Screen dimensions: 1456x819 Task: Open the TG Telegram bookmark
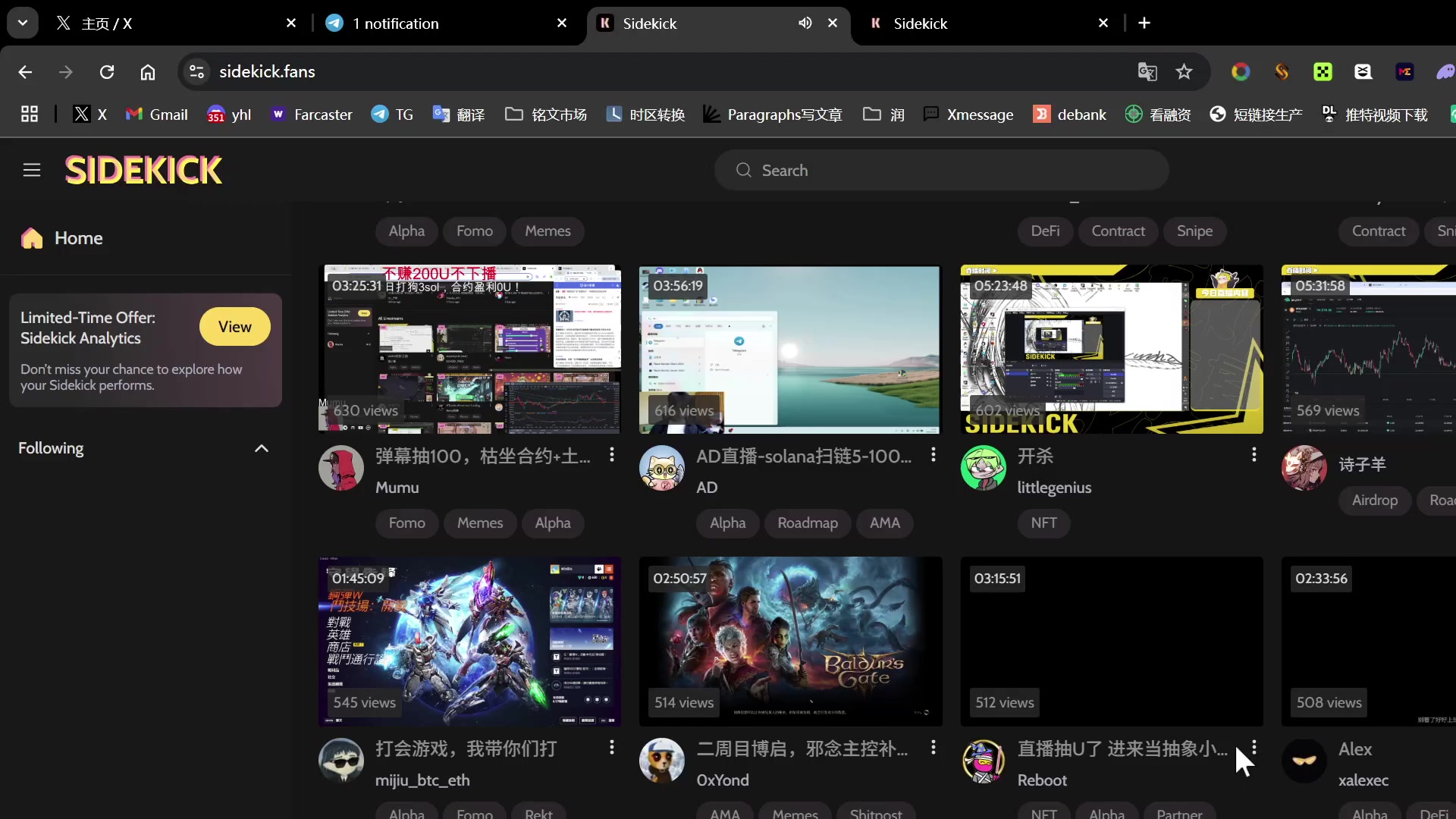coord(392,114)
